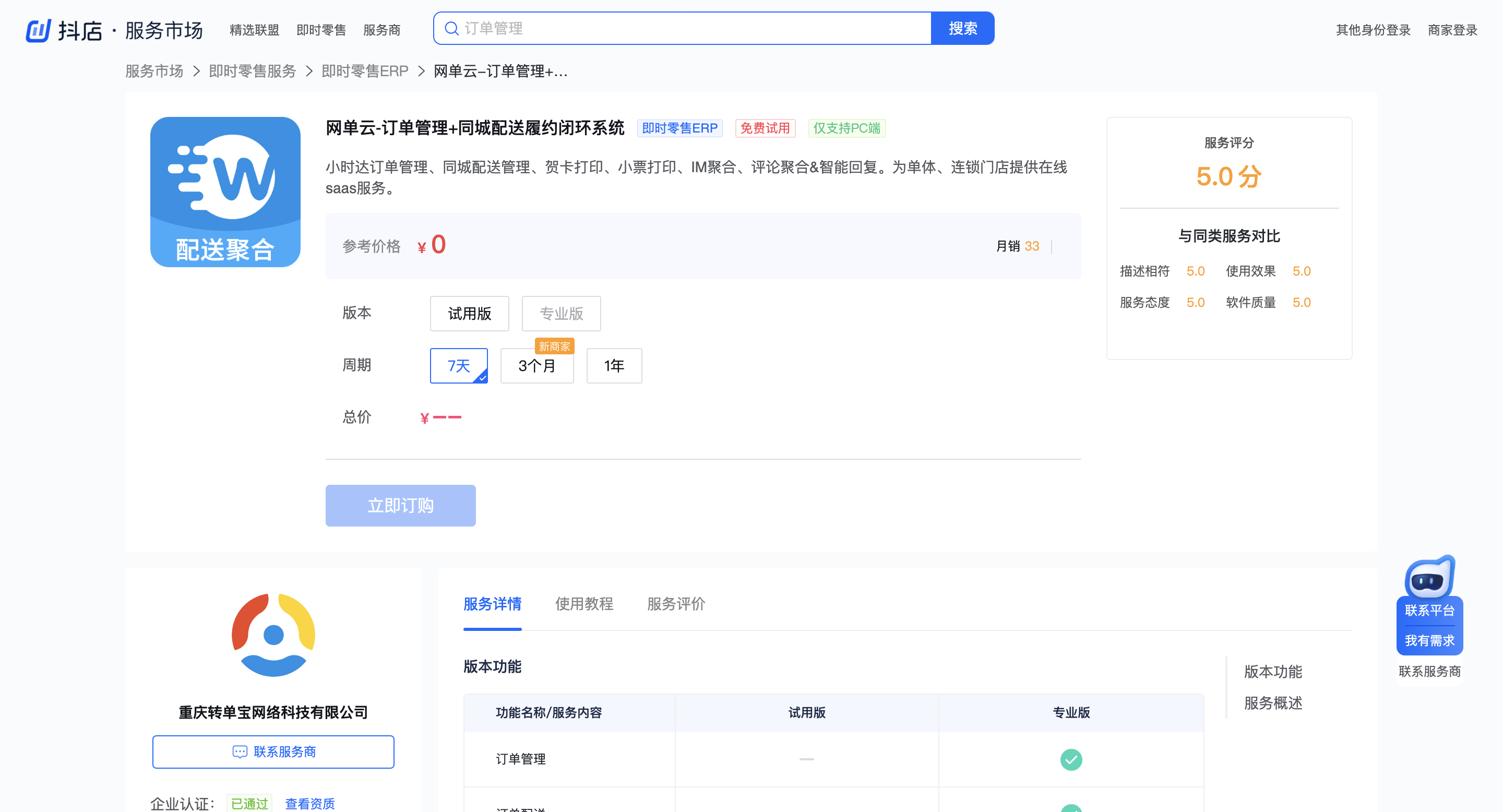
Task: Click the robot assistant mascot icon
Action: [1429, 576]
